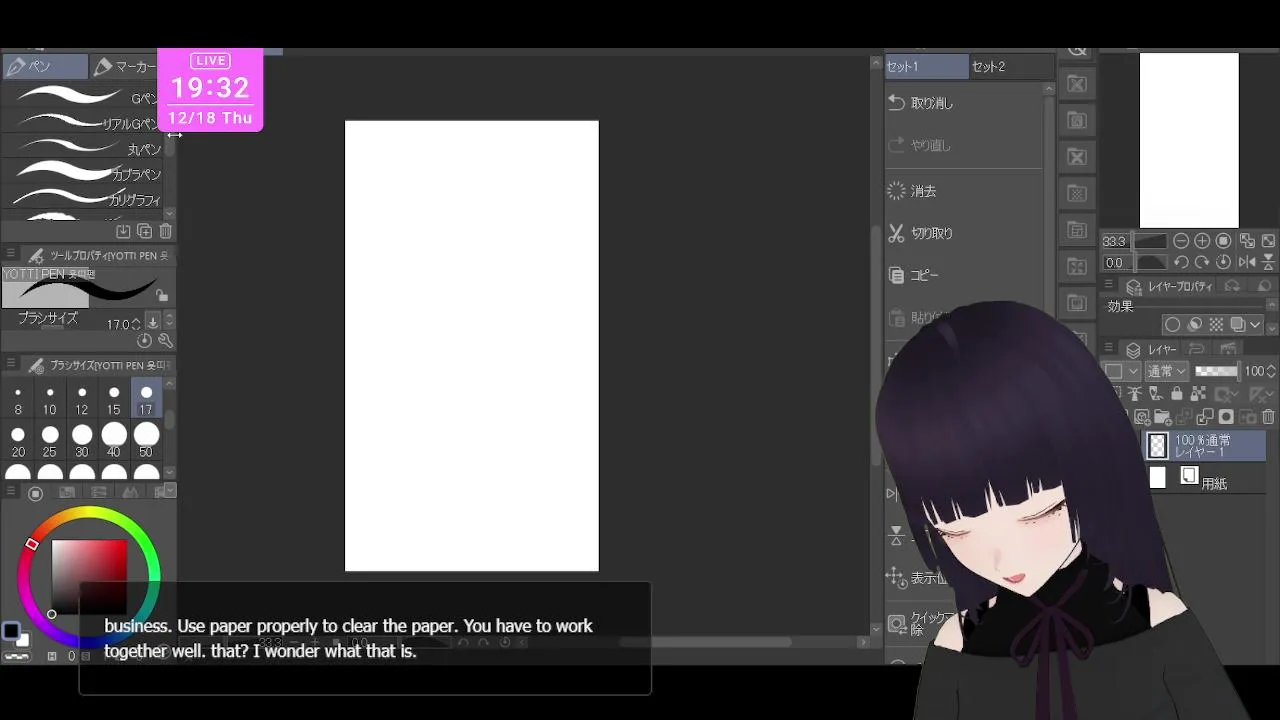
Task: Reset tool properties to initial settings
Action: coord(145,341)
